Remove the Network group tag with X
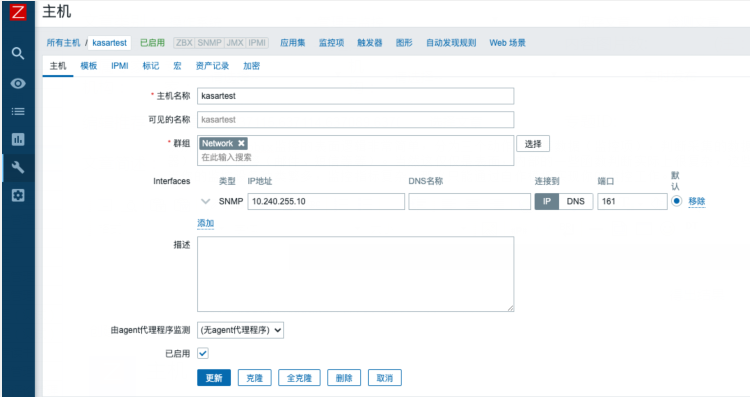750x397 pixels. tap(242, 143)
